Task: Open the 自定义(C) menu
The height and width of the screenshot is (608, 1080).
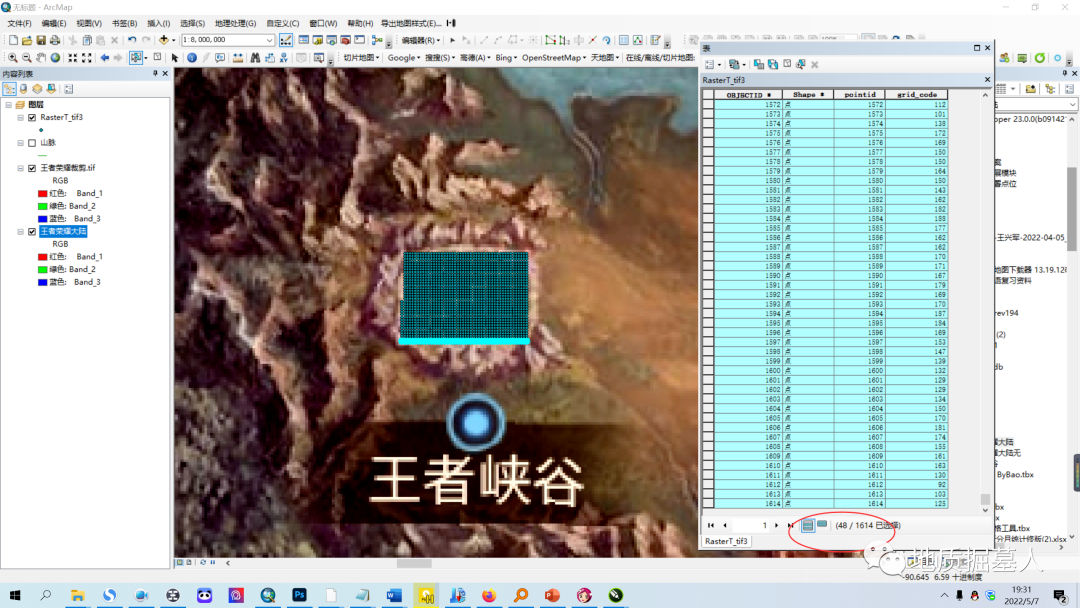Action: 282,23
